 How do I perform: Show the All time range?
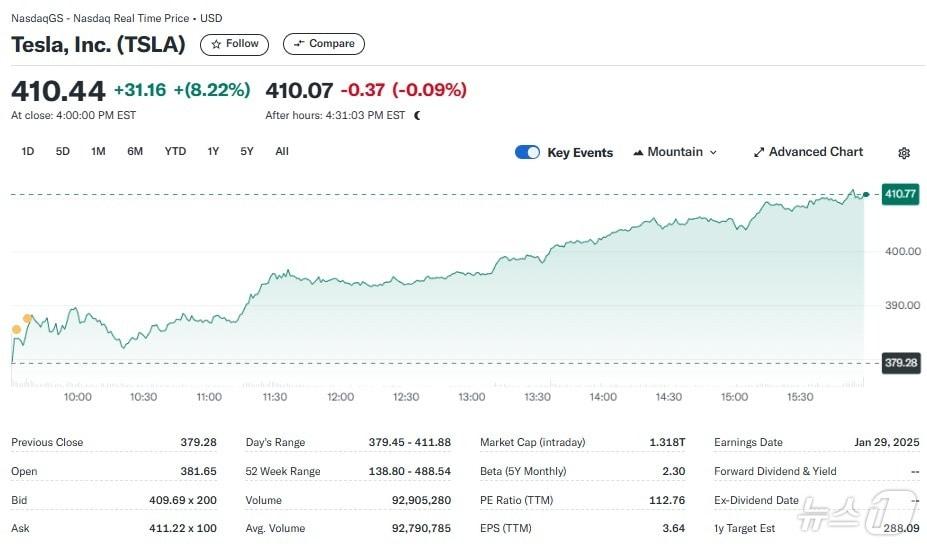click(x=282, y=151)
